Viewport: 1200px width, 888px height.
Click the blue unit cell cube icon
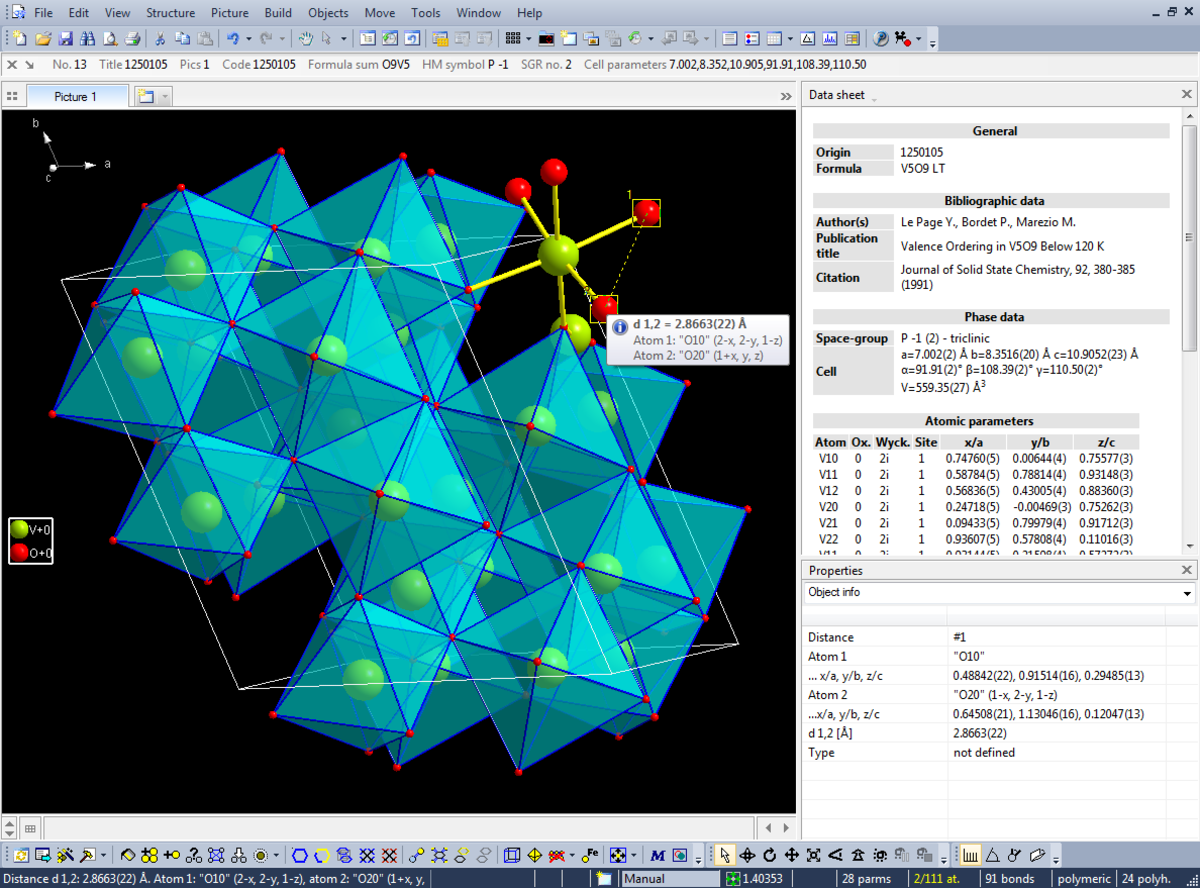[512, 855]
